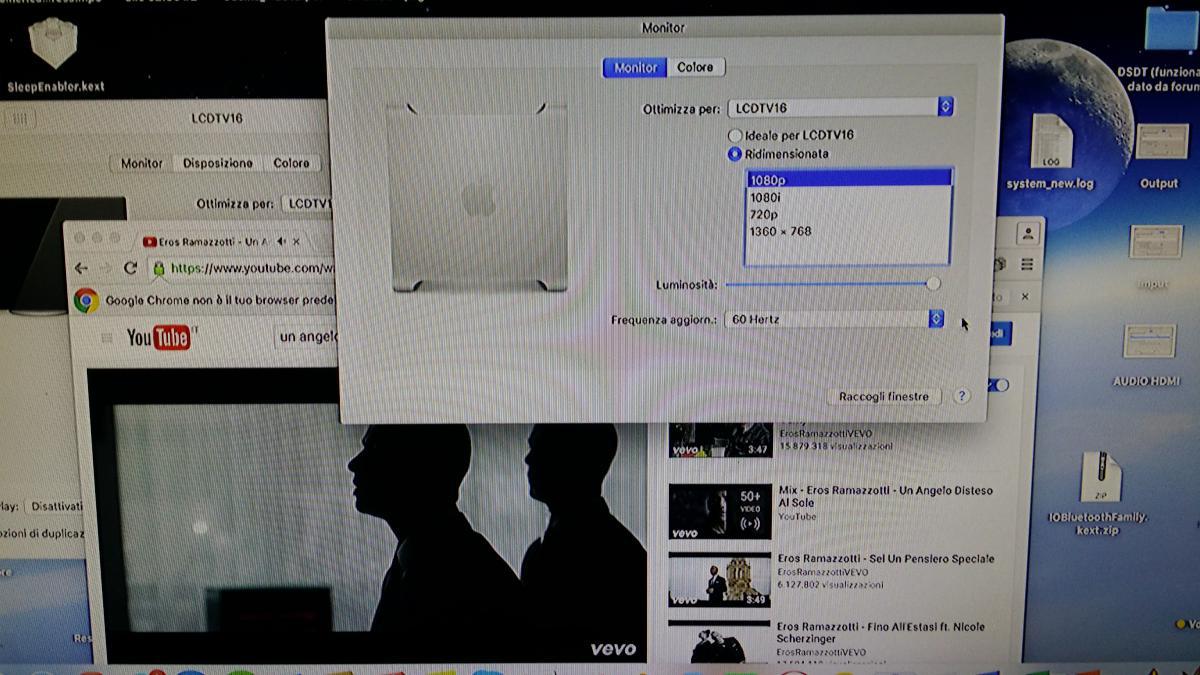Click the Chrome user profile icon
This screenshot has height=675, width=1200.
pos(1026,233)
